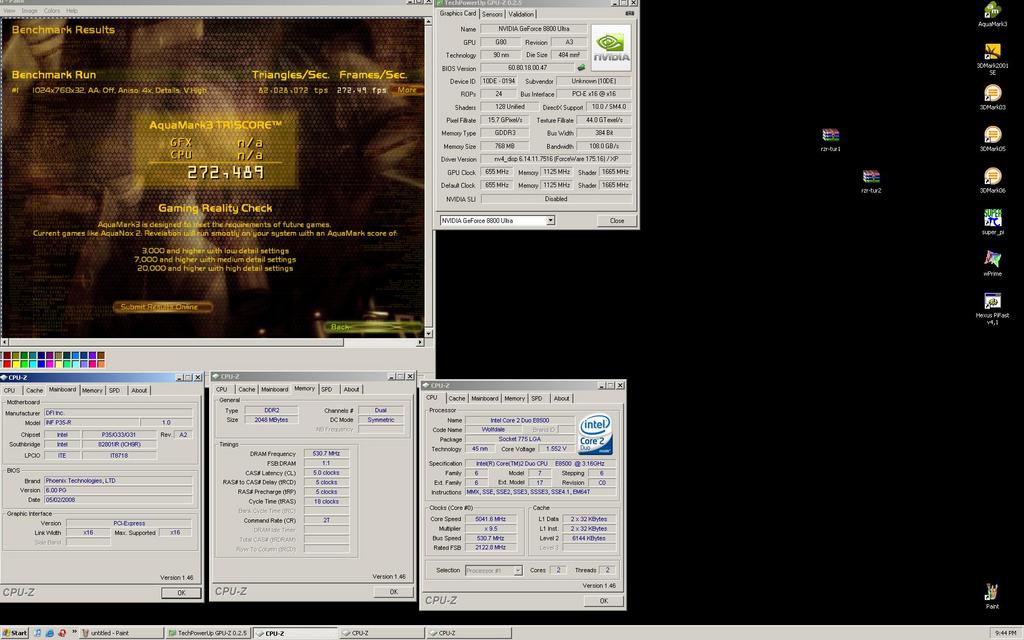The width and height of the screenshot is (1024, 640).
Task: Click the media player quick launch icon
Action: (x=38, y=633)
